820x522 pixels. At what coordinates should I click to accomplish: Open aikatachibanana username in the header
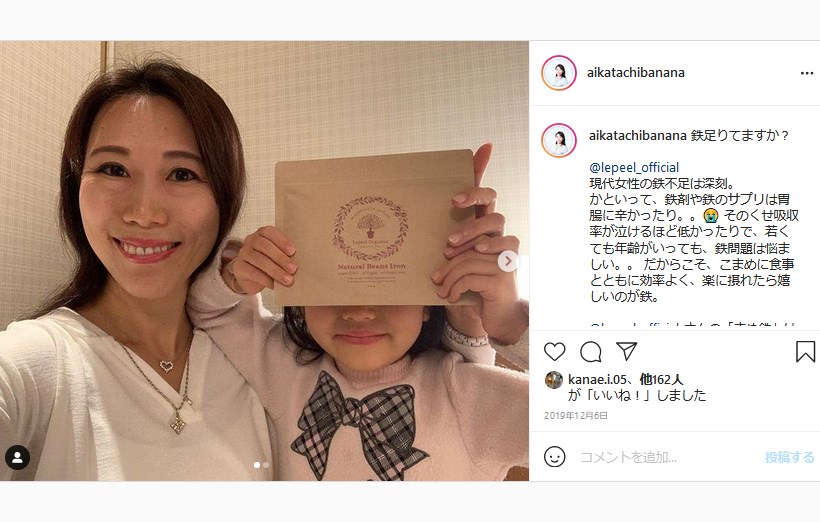click(x=635, y=73)
